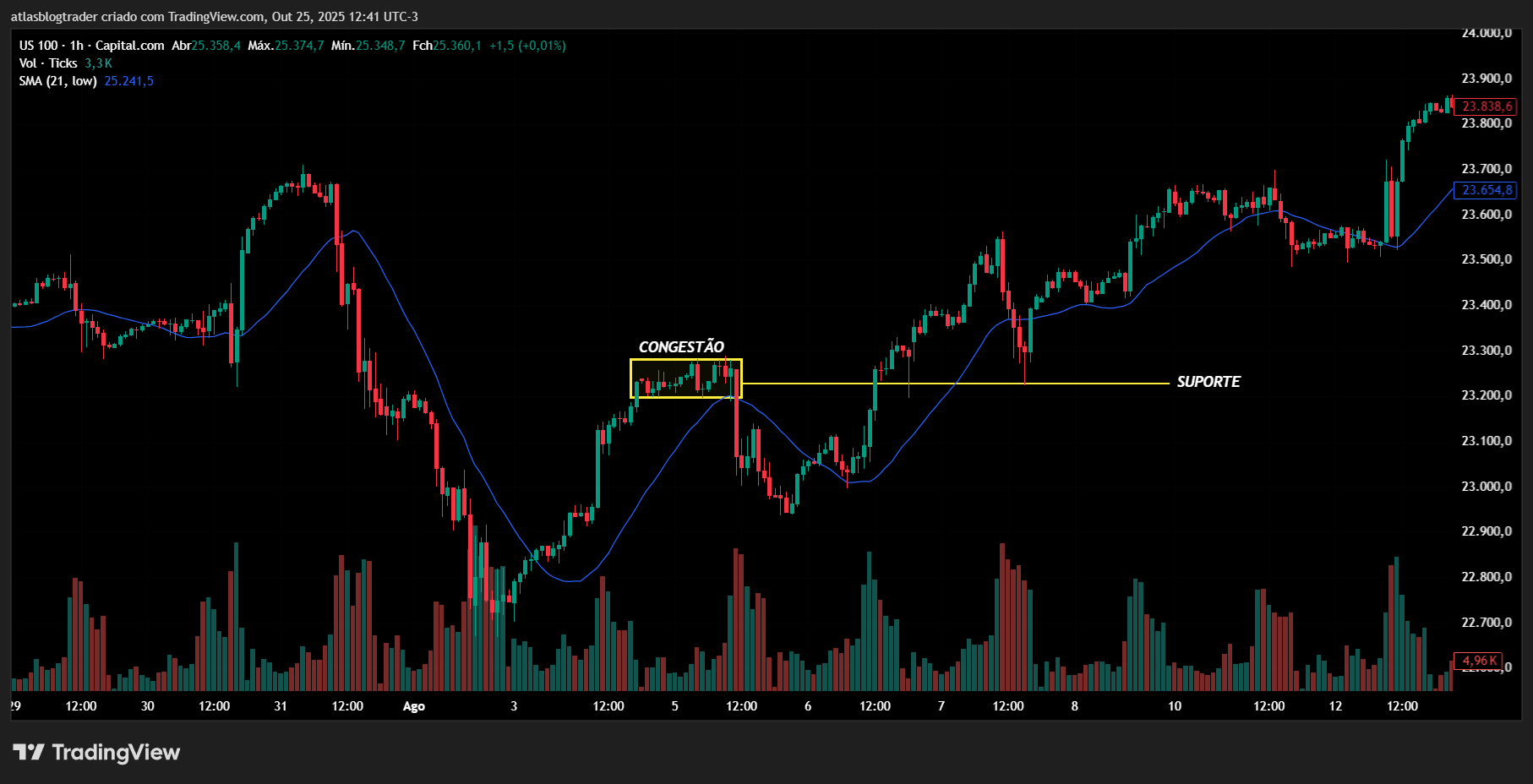Click the CONGESTÃO text annotation
The width and height of the screenshot is (1533, 784).
(681, 347)
